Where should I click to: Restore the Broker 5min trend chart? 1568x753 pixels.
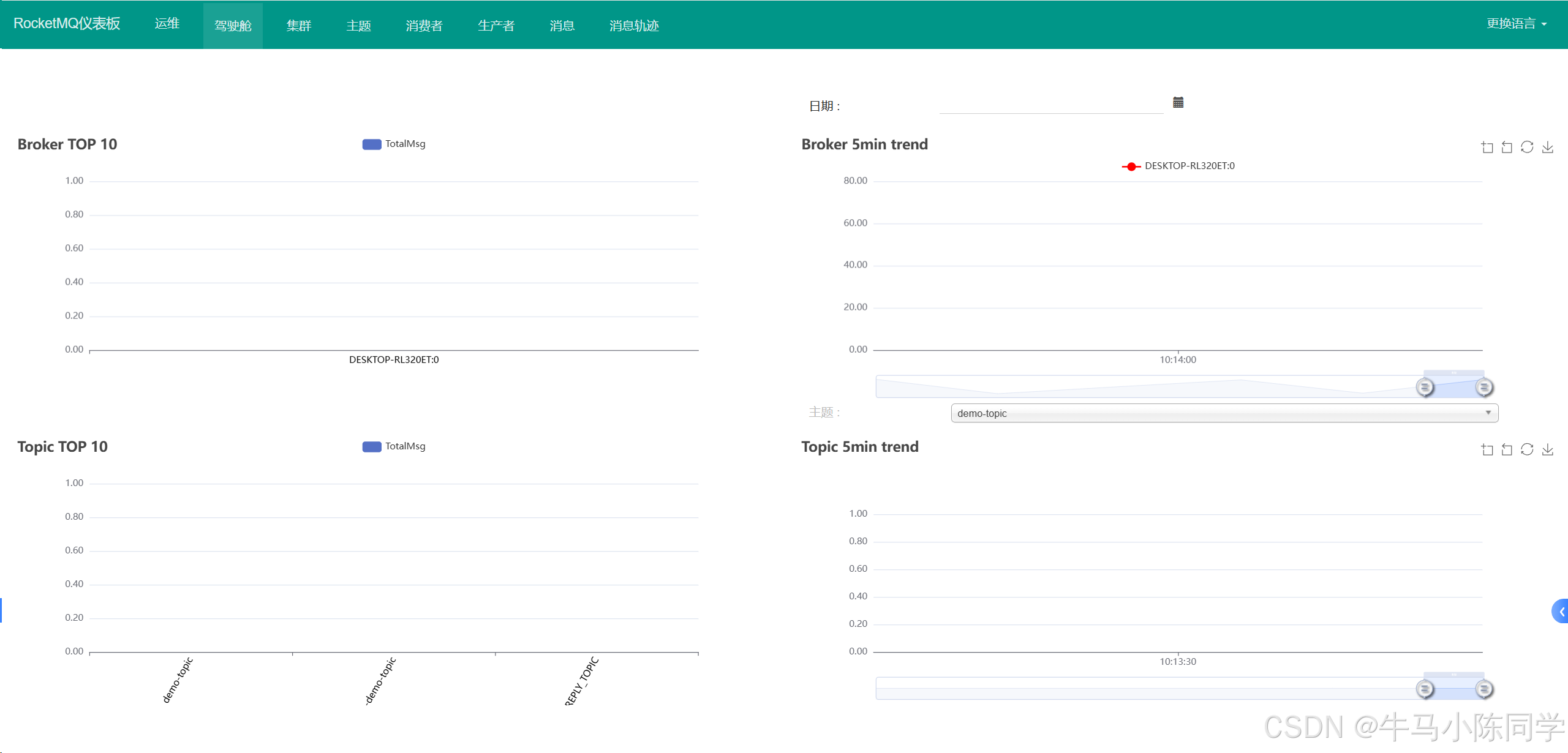[x=1527, y=147]
